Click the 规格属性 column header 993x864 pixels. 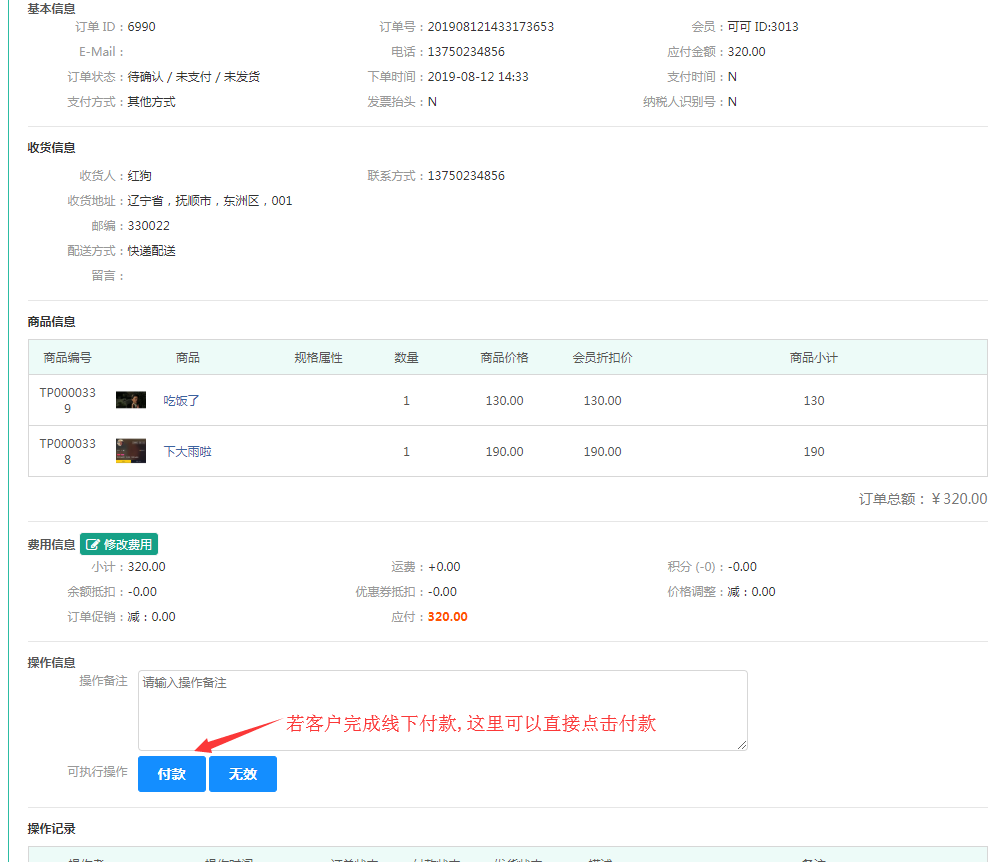pos(318,358)
